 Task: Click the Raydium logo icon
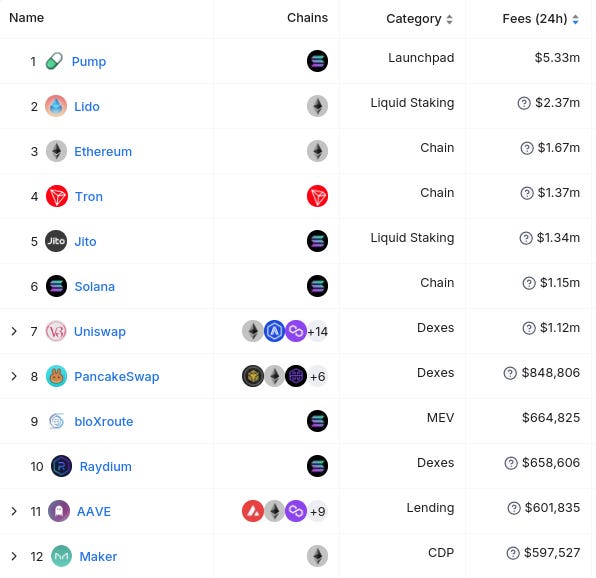click(62, 466)
